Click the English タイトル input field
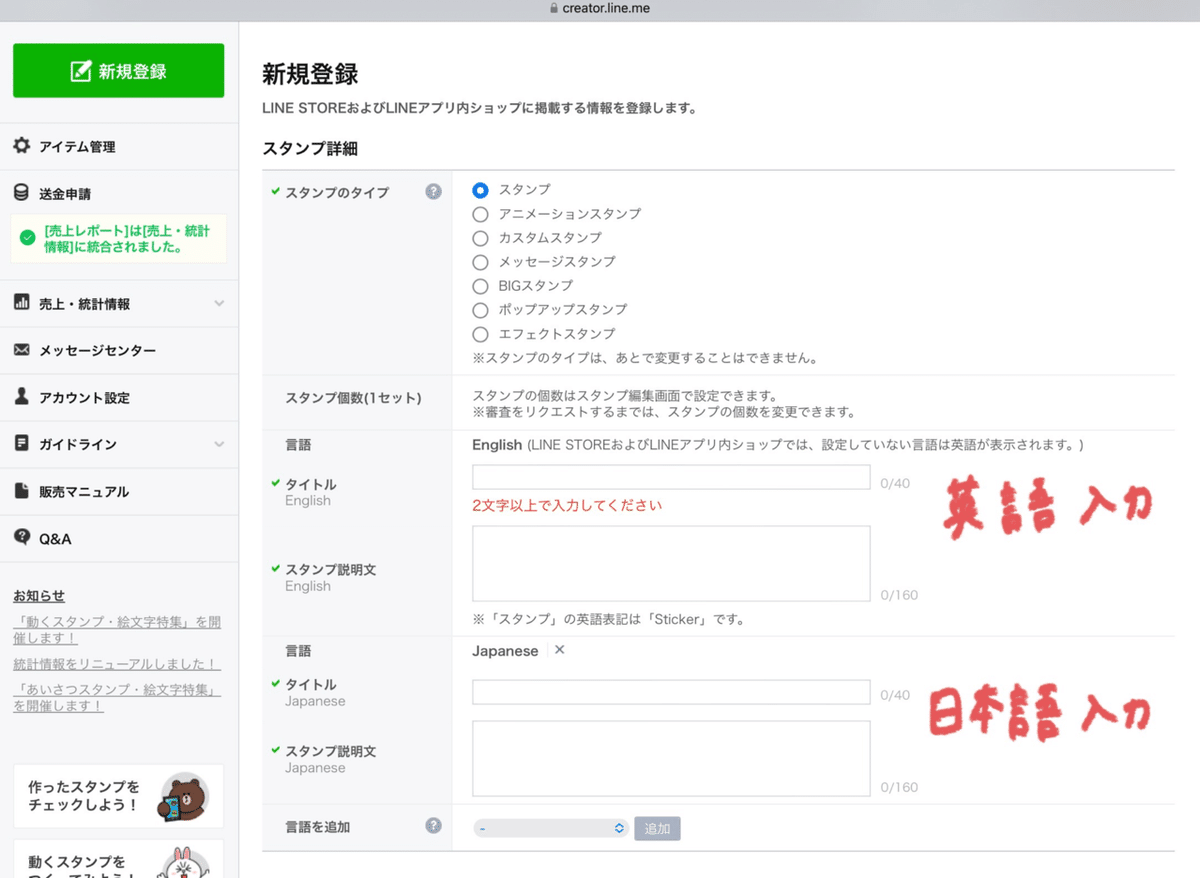This screenshot has width=1200, height=878. click(x=671, y=477)
